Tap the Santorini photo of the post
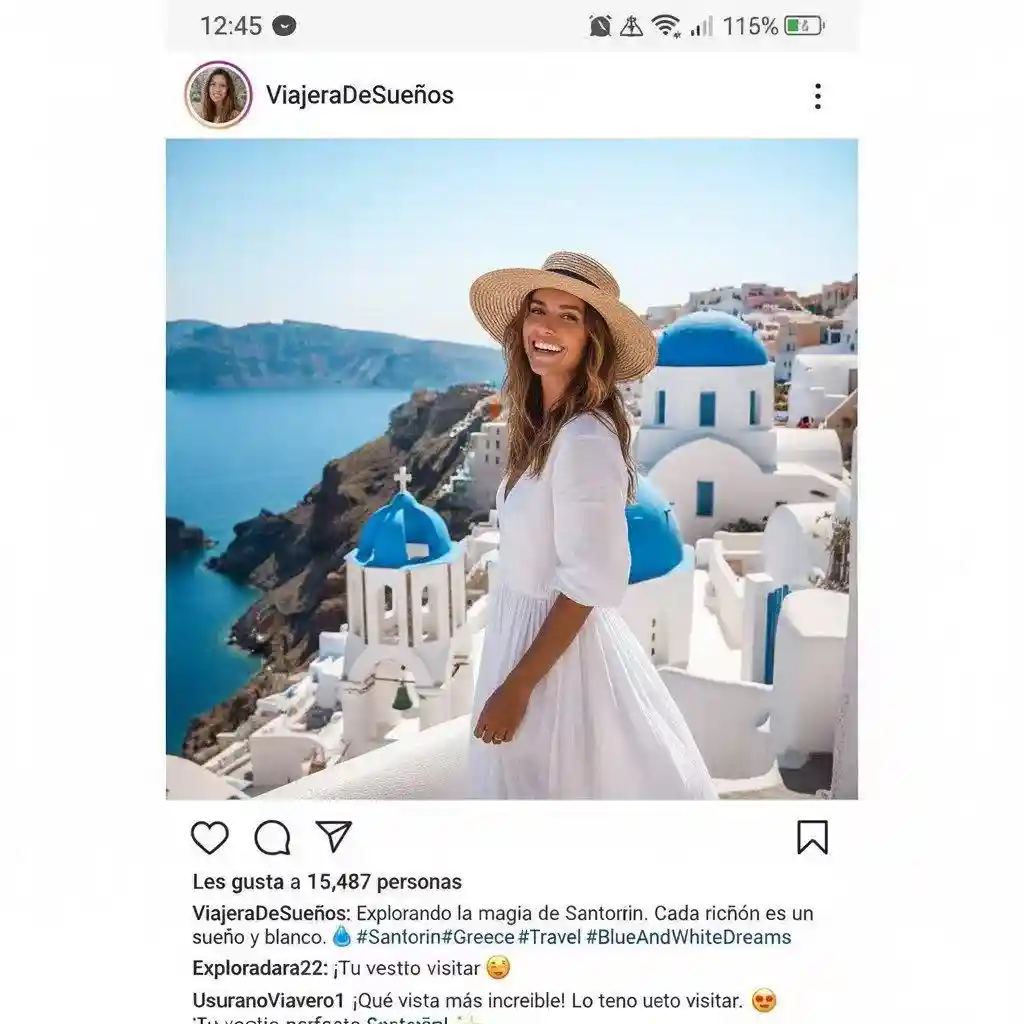This screenshot has width=1024, height=1024. [511, 468]
